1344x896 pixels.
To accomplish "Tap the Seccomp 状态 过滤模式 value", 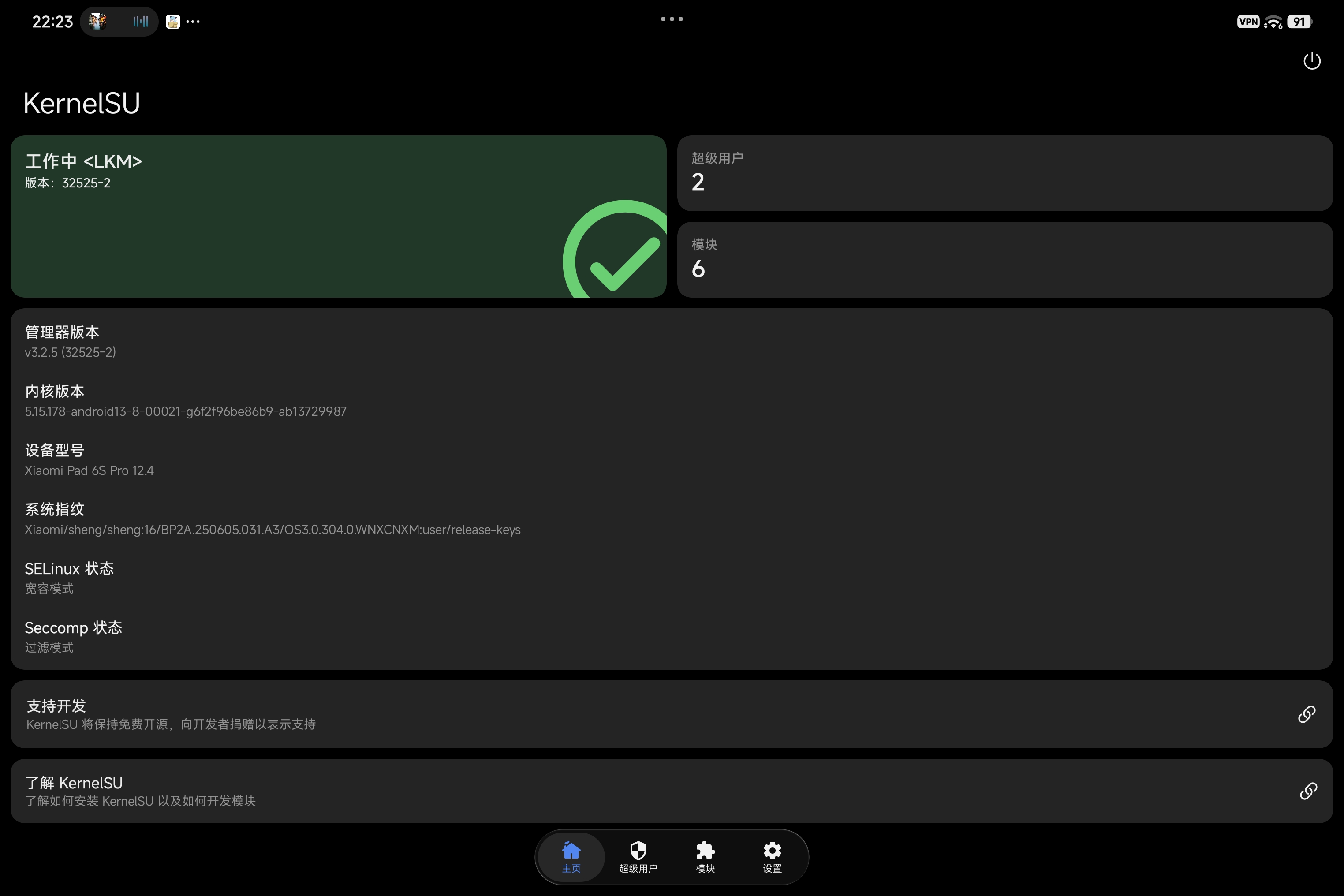I will click(x=49, y=647).
